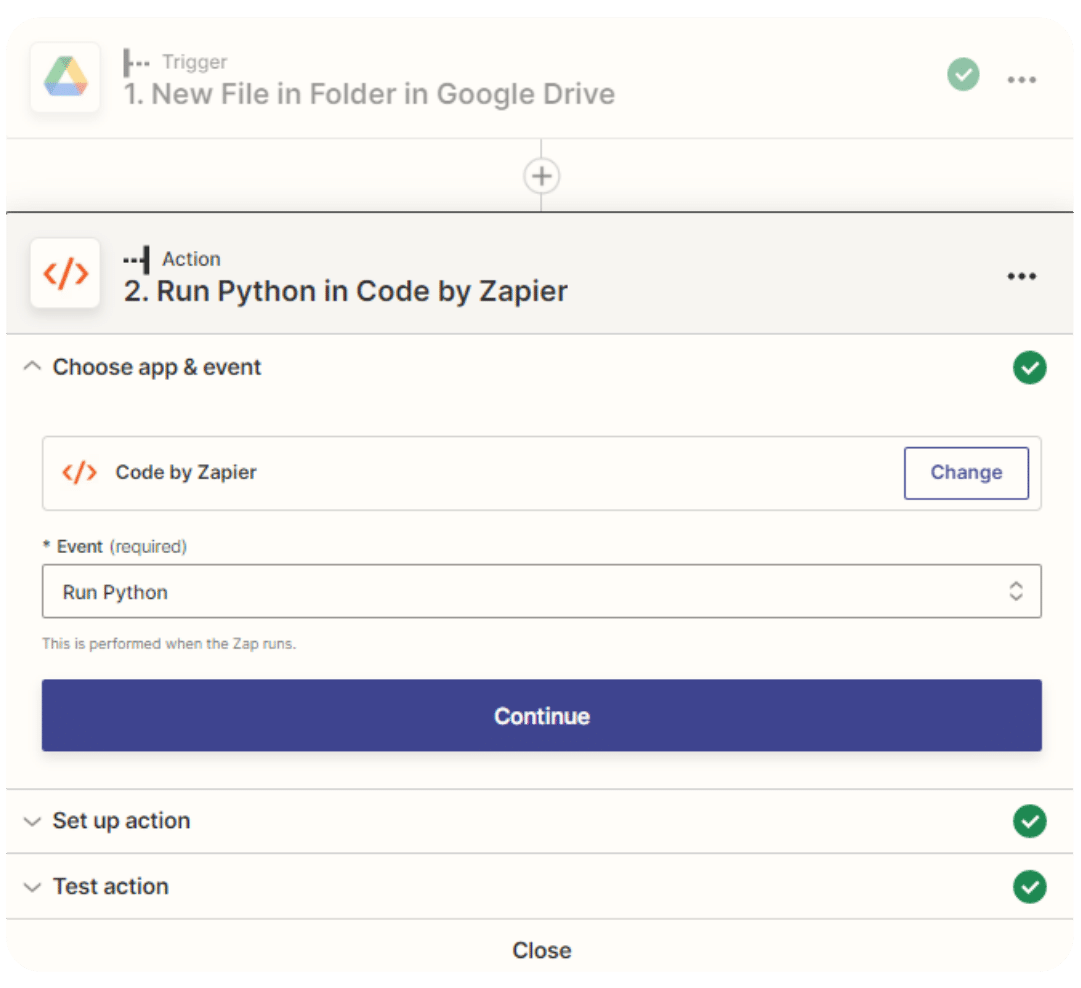Click the Google Drive trigger icon
This screenshot has width=1081, height=988.
point(65,77)
